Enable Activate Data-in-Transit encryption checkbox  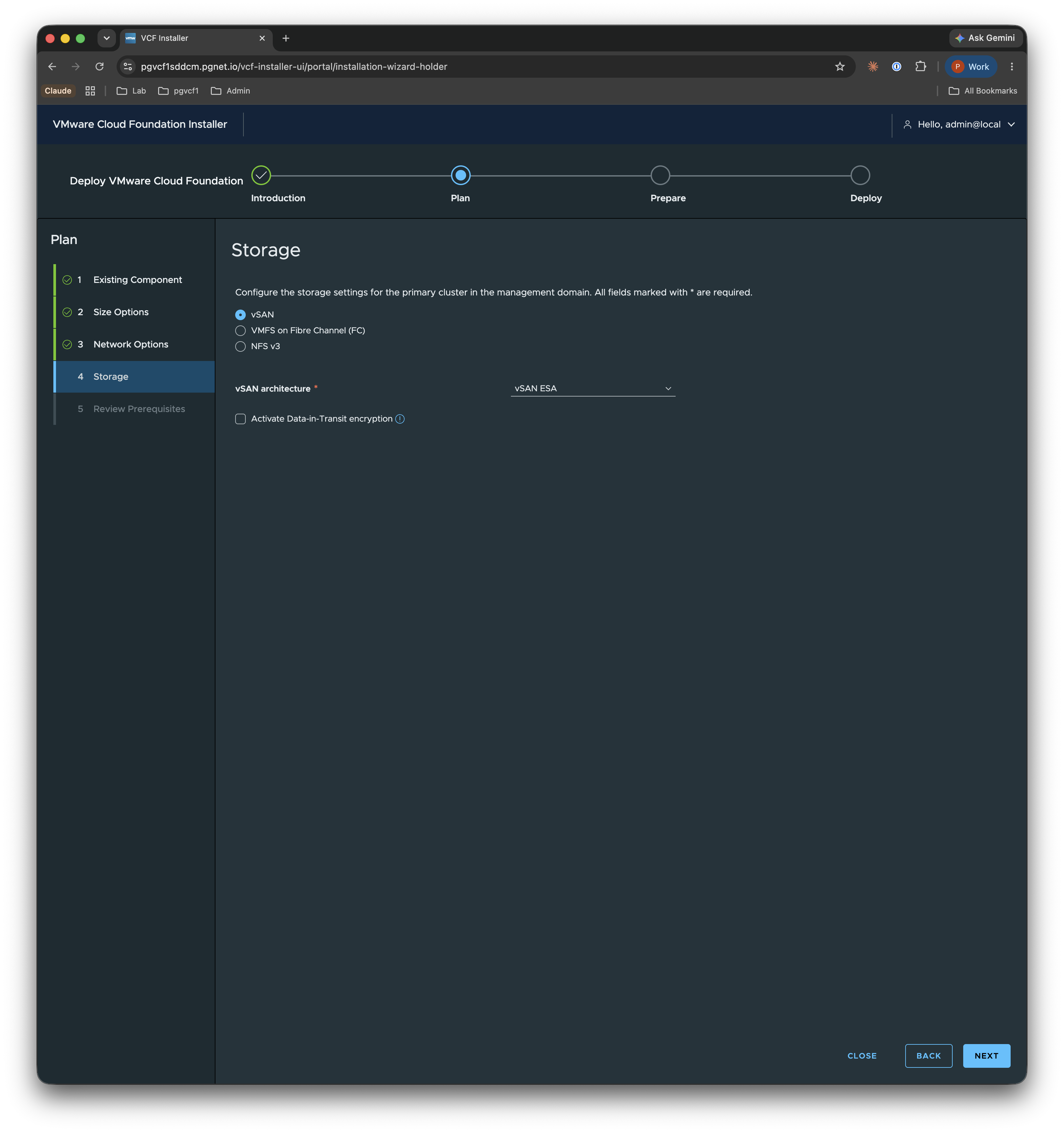tap(240, 419)
